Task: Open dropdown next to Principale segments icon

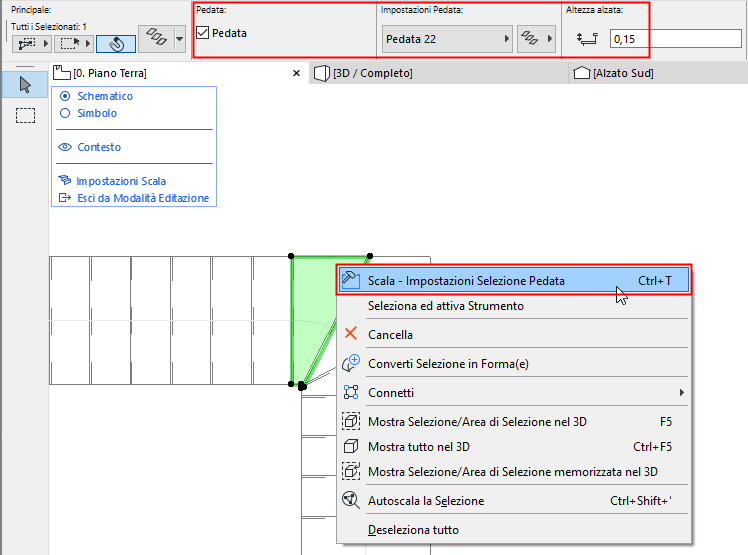Action: click(180, 38)
